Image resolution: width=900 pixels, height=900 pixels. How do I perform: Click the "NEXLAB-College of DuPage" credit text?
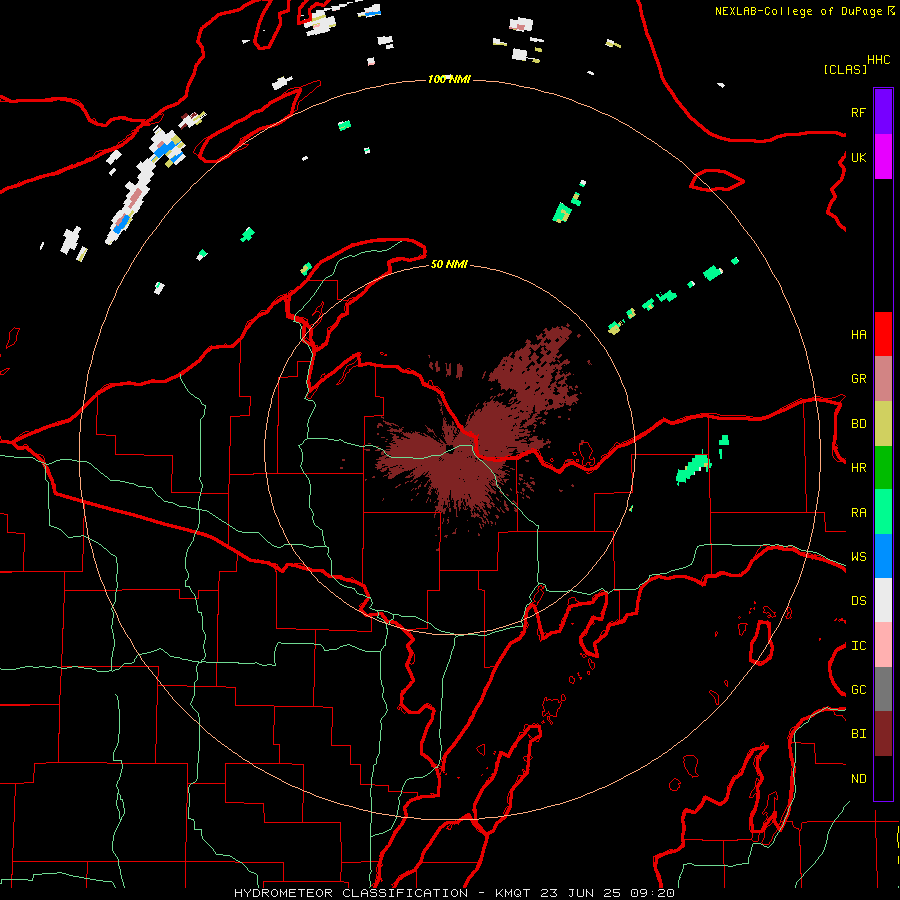(x=798, y=11)
